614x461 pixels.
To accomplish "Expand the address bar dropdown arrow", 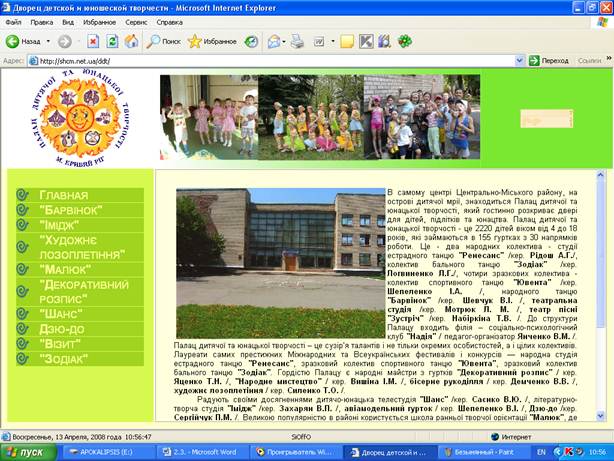I will coord(519,61).
